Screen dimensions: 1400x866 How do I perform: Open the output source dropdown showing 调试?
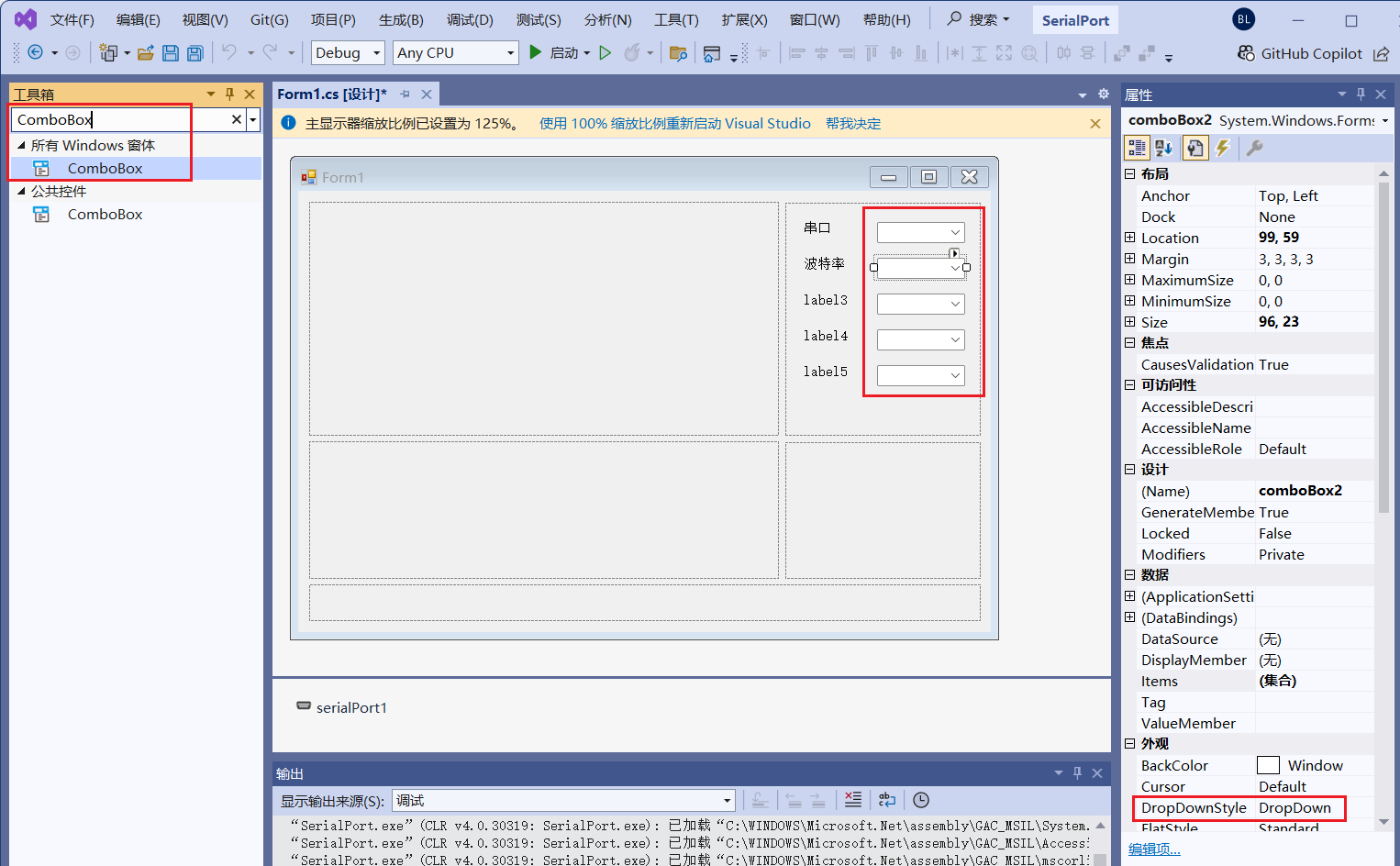(x=564, y=801)
